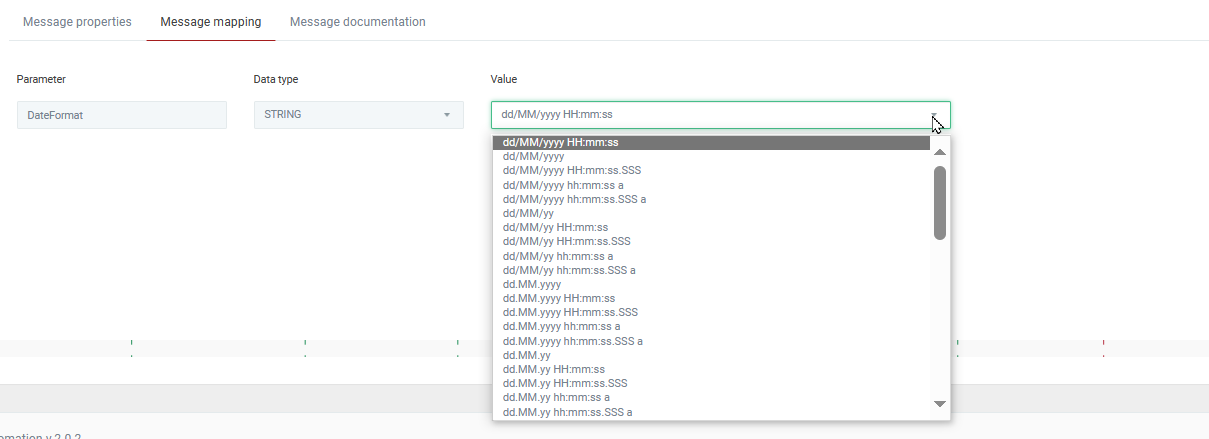
Task: Collapse the Value dropdown using its arrow
Action: (x=933, y=115)
